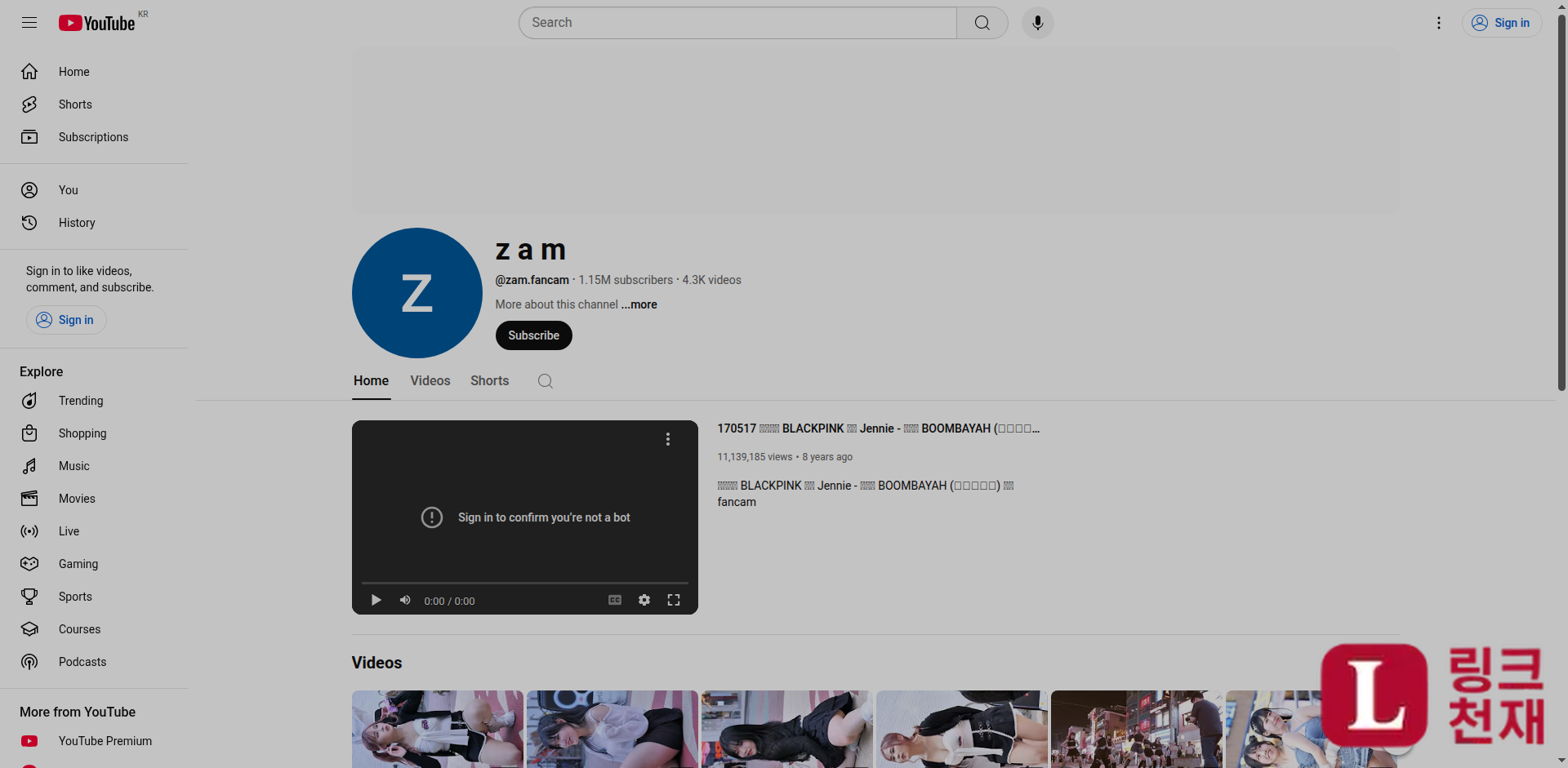Open the top-right settings kebab menu
The height and width of the screenshot is (768, 1568).
pos(1439,23)
